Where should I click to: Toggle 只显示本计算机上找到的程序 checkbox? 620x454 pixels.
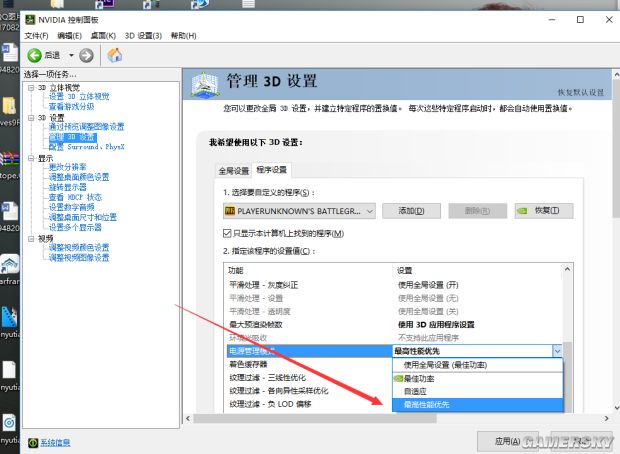228,233
